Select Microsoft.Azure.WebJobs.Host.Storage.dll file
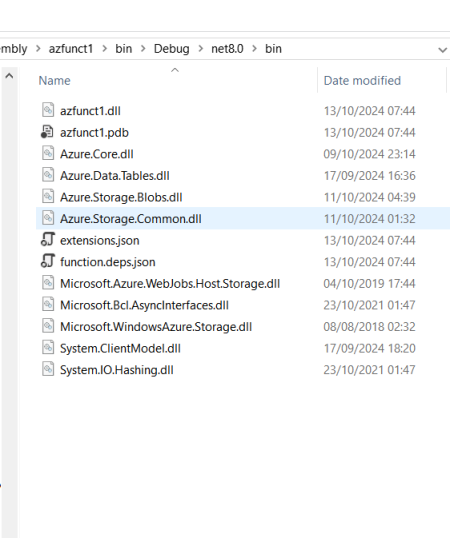The image size is (450, 538). (x=170, y=284)
